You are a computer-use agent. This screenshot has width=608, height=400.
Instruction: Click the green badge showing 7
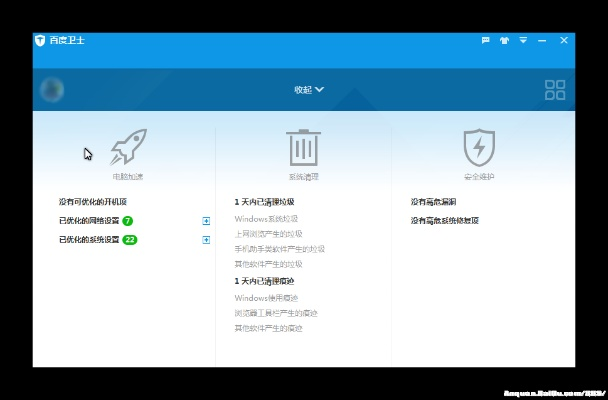click(128, 220)
